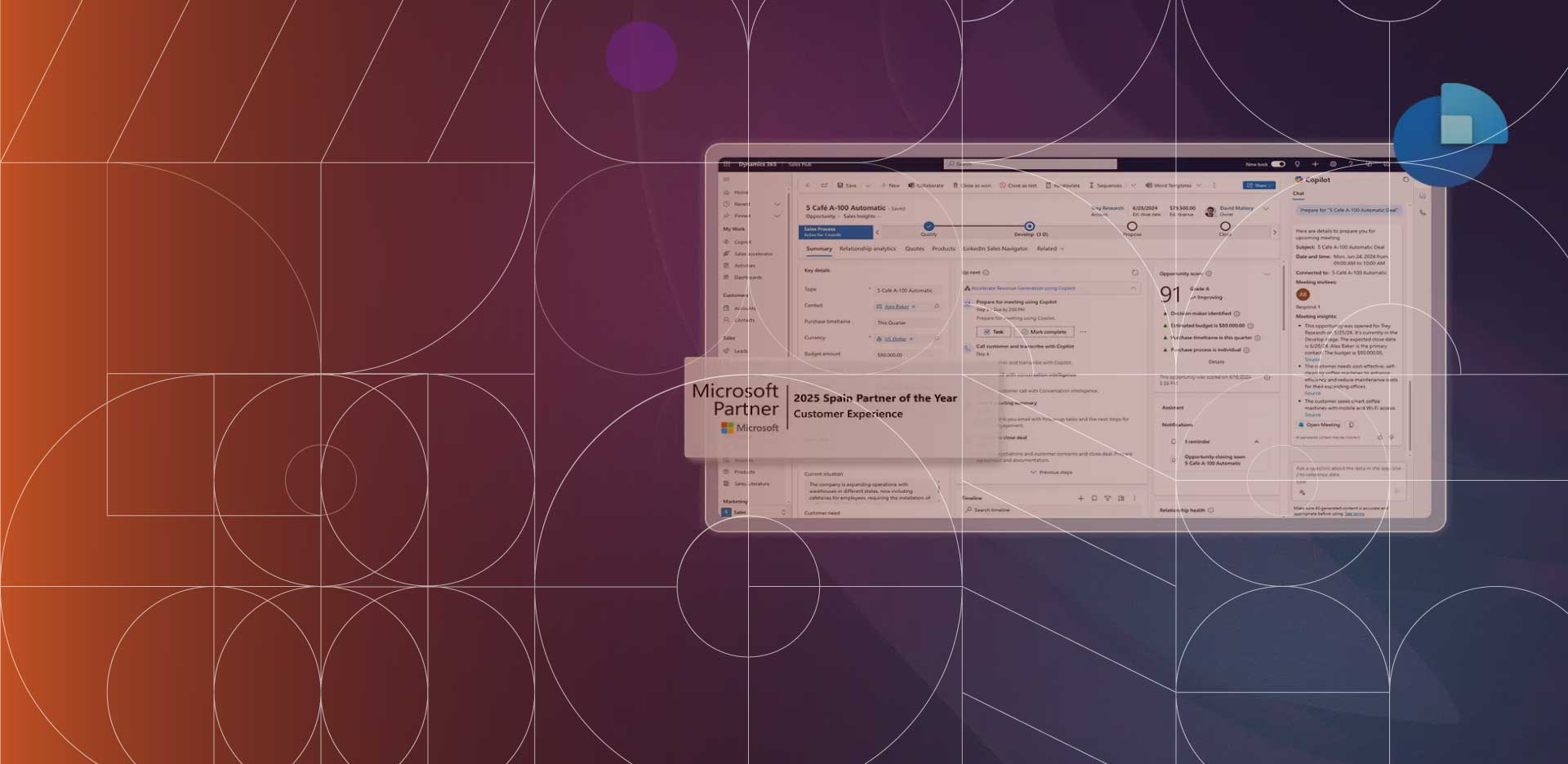The image size is (1568, 764).
Task: Click Close as won
Action: pyautogui.click(x=973, y=185)
